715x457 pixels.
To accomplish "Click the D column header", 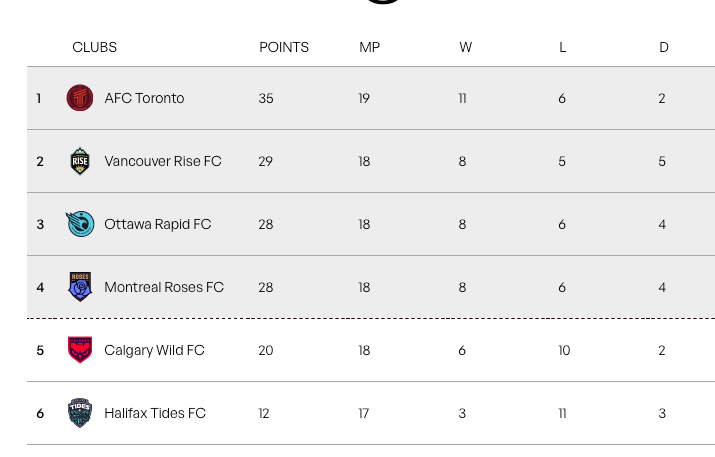I will [x=664, y=47].
